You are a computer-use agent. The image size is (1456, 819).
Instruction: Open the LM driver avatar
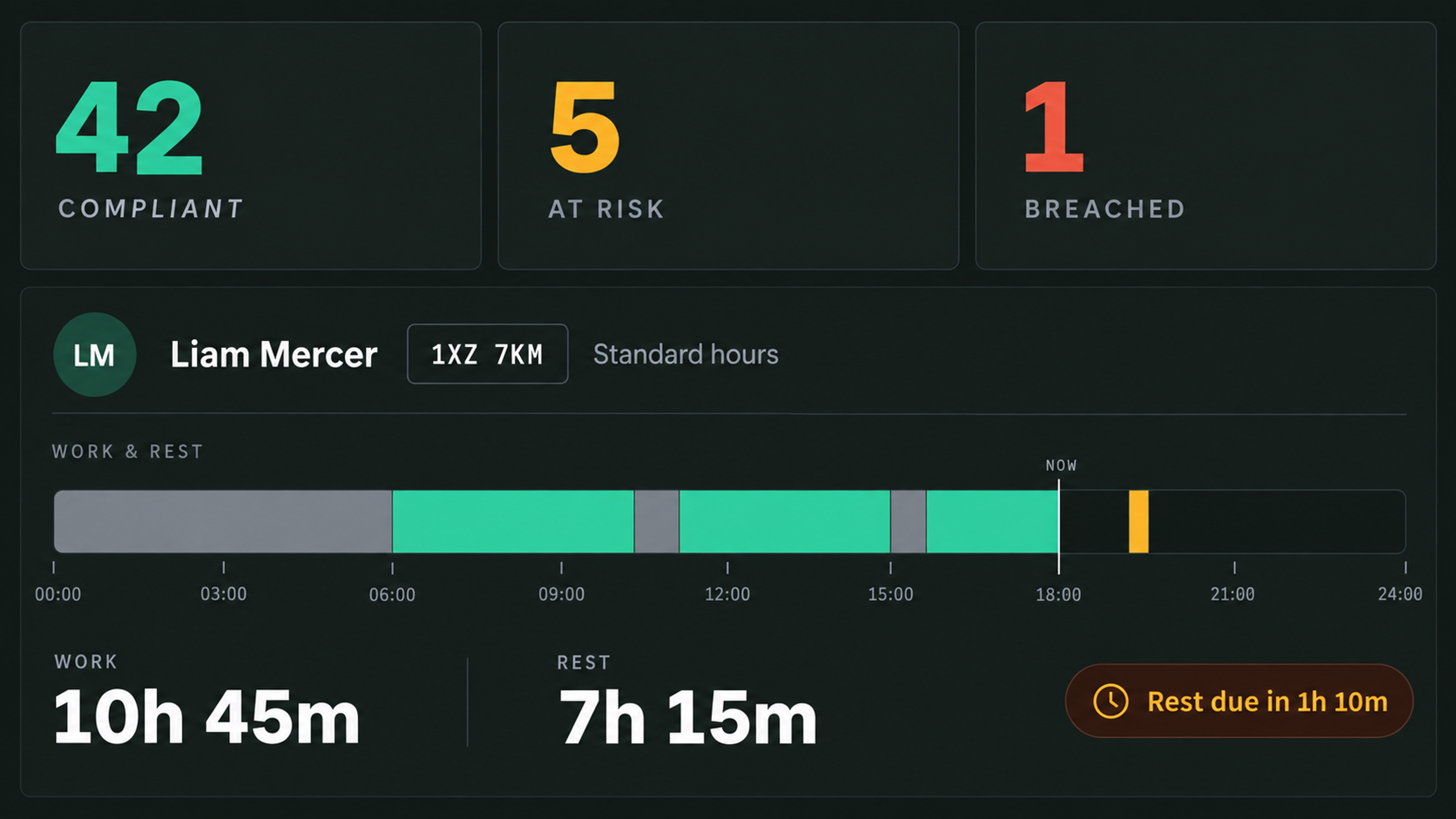[x=94, y=355]
